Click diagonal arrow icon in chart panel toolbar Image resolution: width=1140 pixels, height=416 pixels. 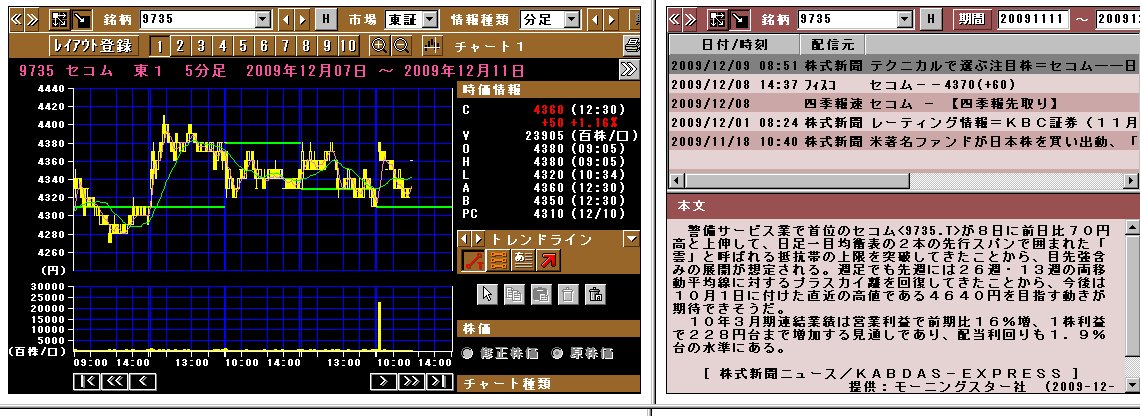[x=81, y=20]
